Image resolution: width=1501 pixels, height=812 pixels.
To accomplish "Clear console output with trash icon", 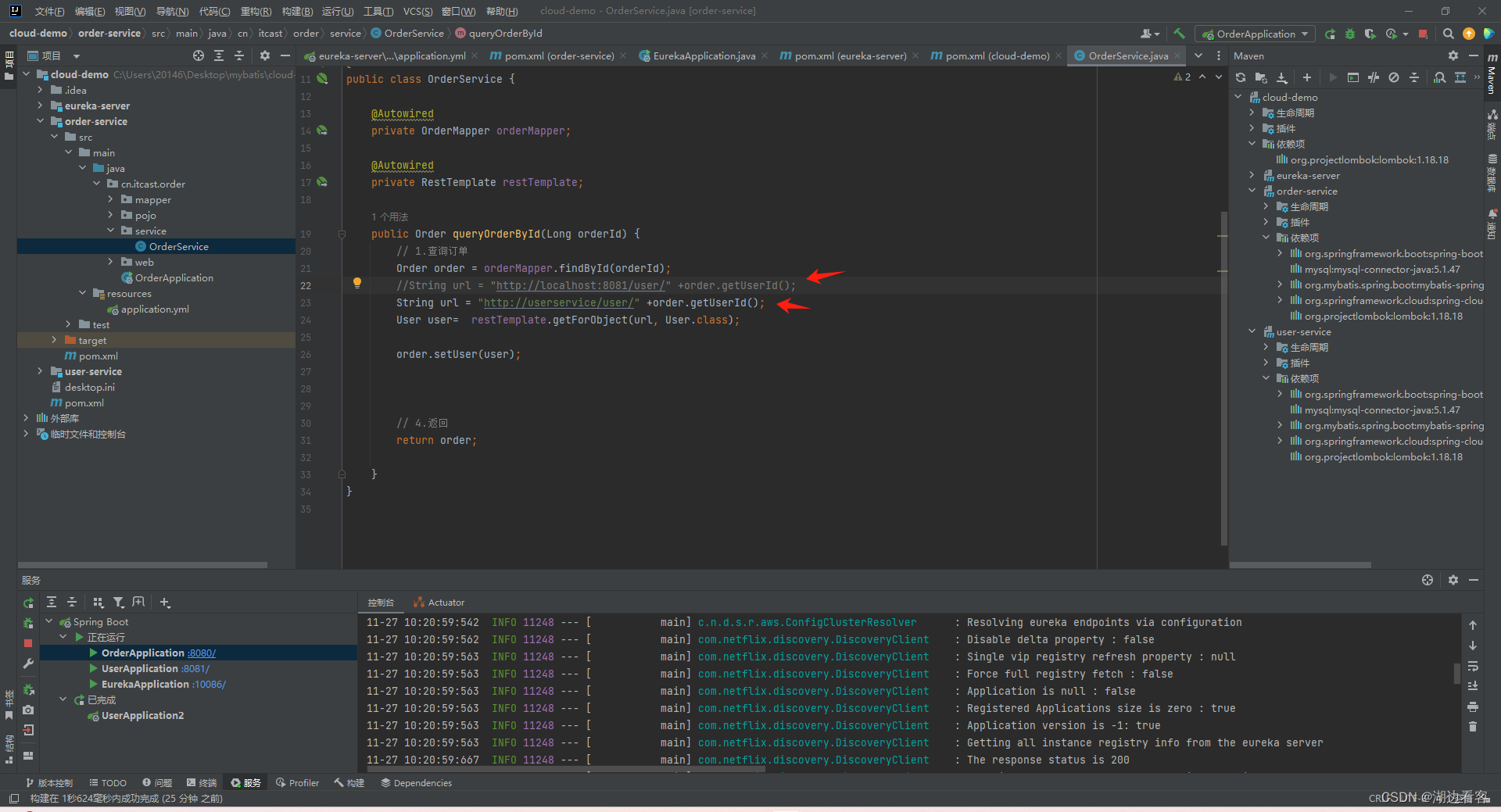I will [x=1473, y=727].
